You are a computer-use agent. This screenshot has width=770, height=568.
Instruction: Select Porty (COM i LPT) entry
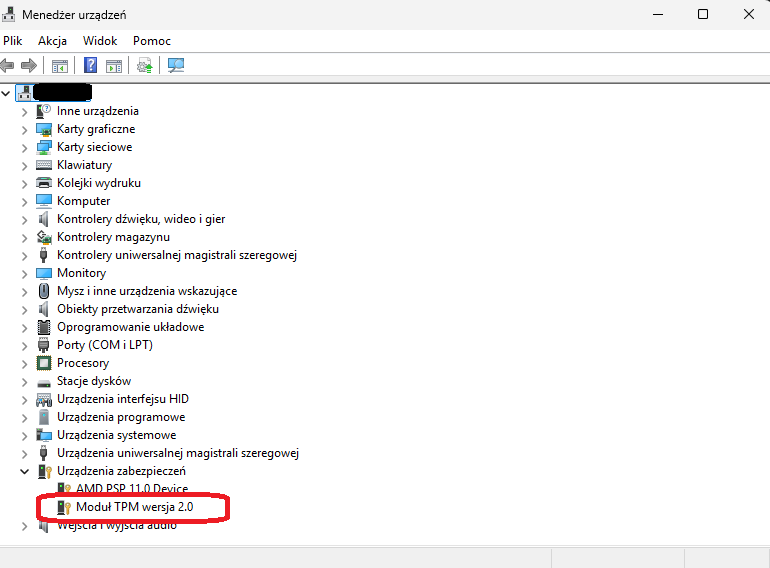[x=104, y=345]
